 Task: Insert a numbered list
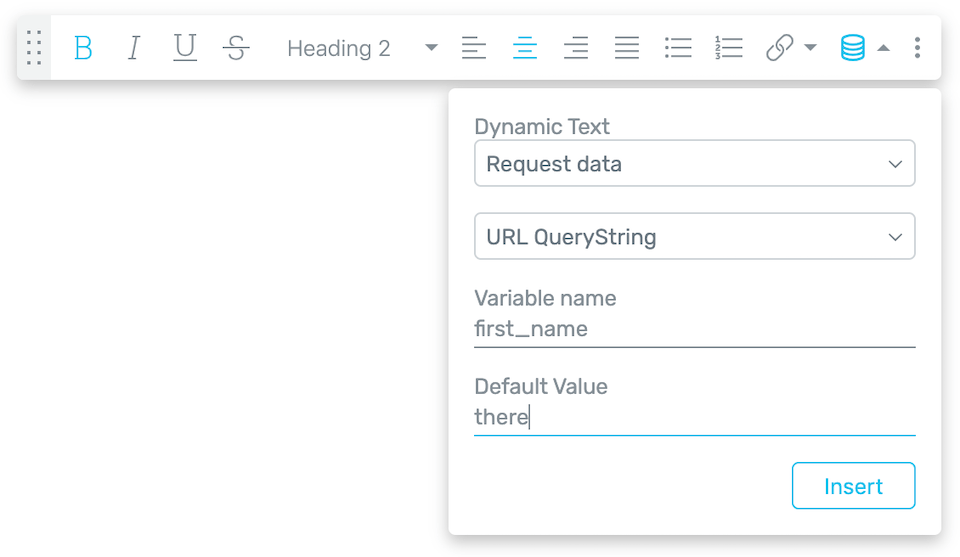(729, 48)
